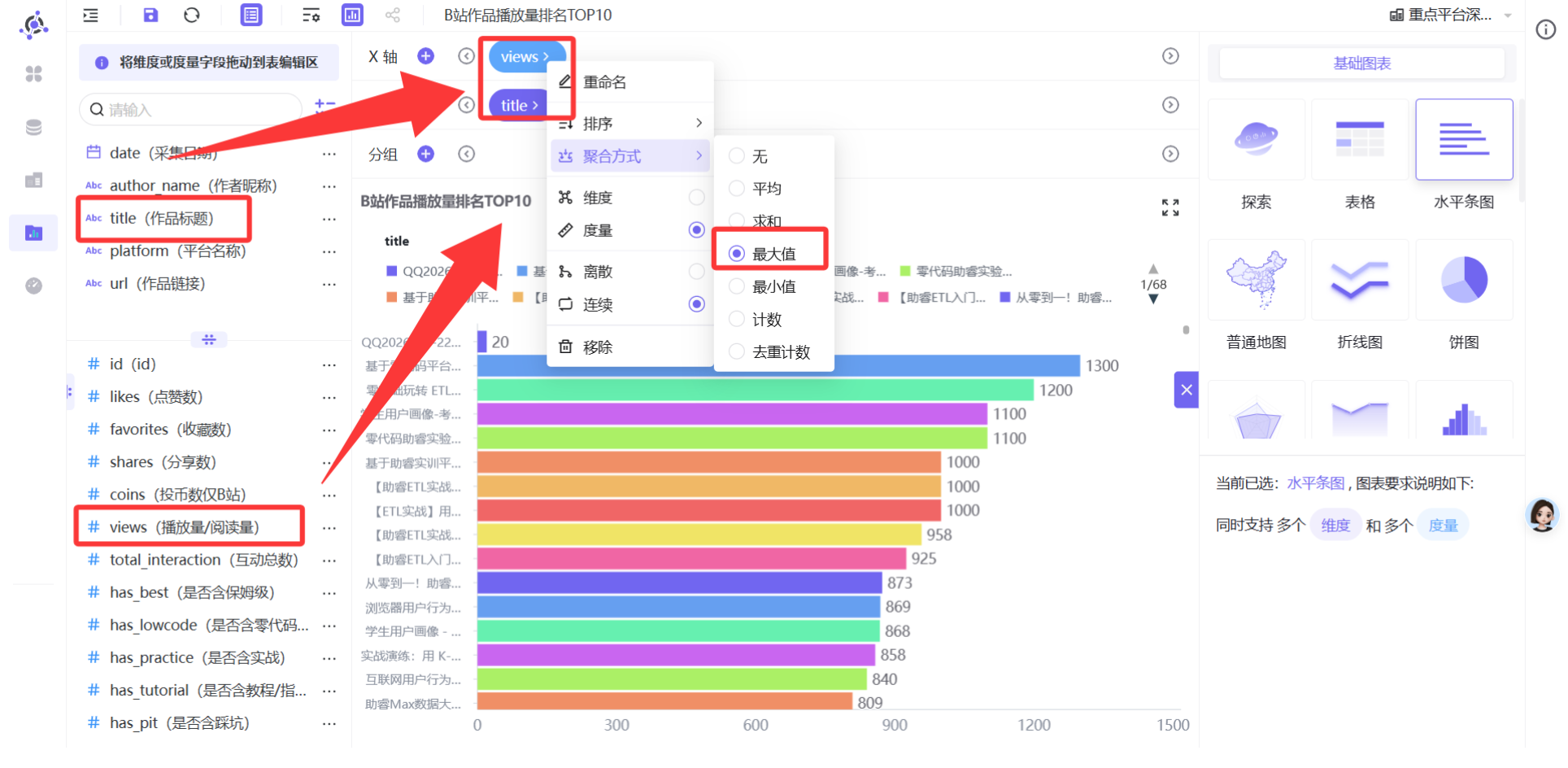
Task: Click the save disk icon in toolbar
Action: (x=150, y=15)
